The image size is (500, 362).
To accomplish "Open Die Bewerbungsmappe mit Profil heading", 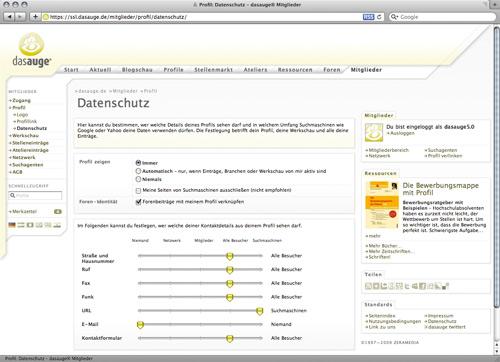I will pyautogui.click(x=440, y=189).
